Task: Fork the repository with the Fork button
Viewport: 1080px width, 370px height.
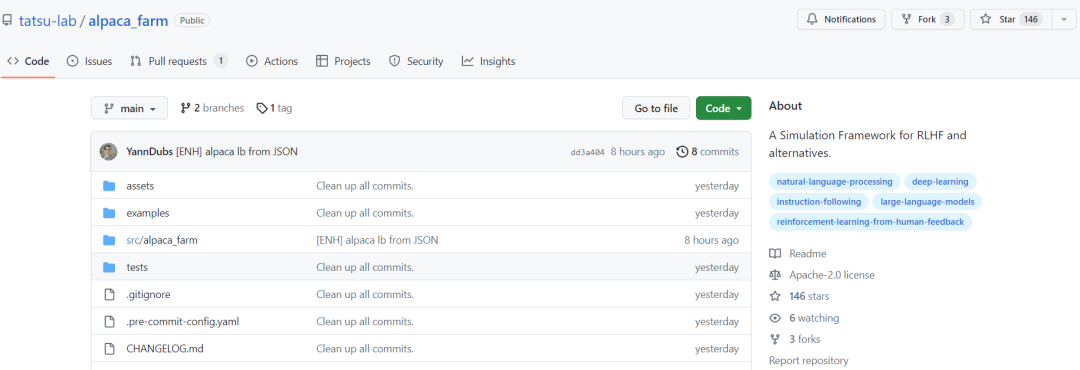Action: click(928, 19)
